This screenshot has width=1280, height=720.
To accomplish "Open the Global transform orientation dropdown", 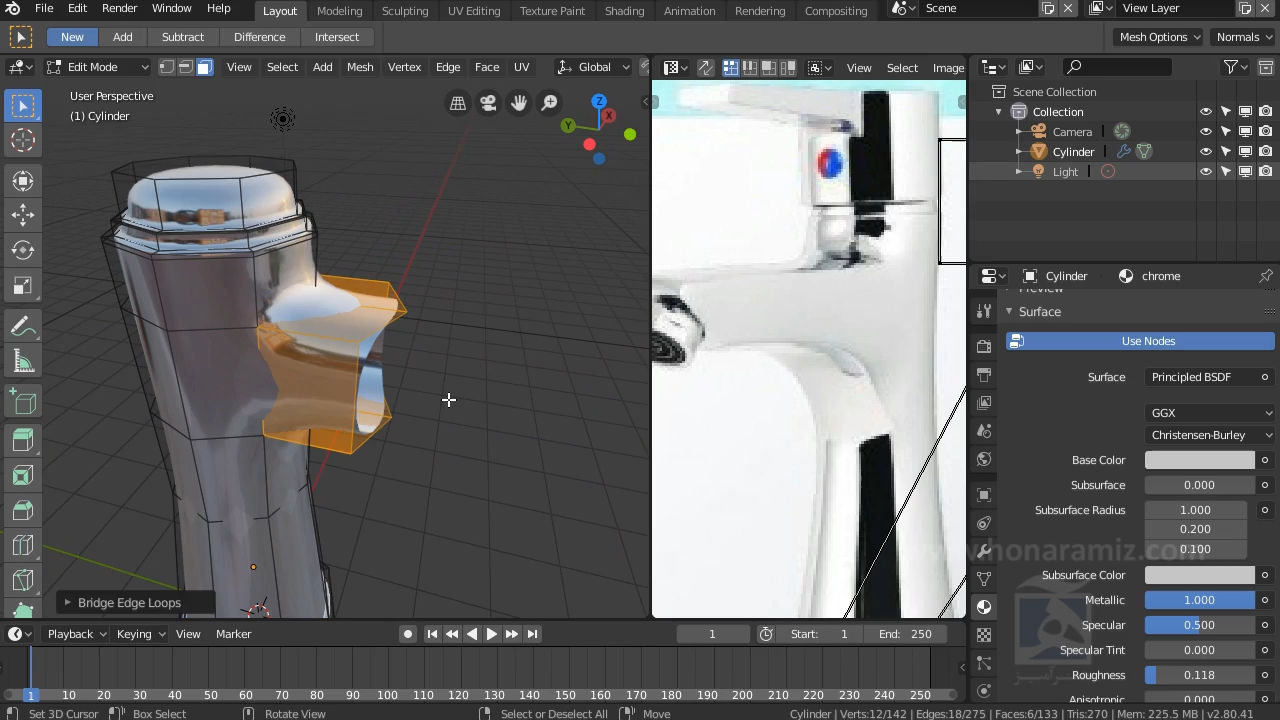I will pos(594,67).
